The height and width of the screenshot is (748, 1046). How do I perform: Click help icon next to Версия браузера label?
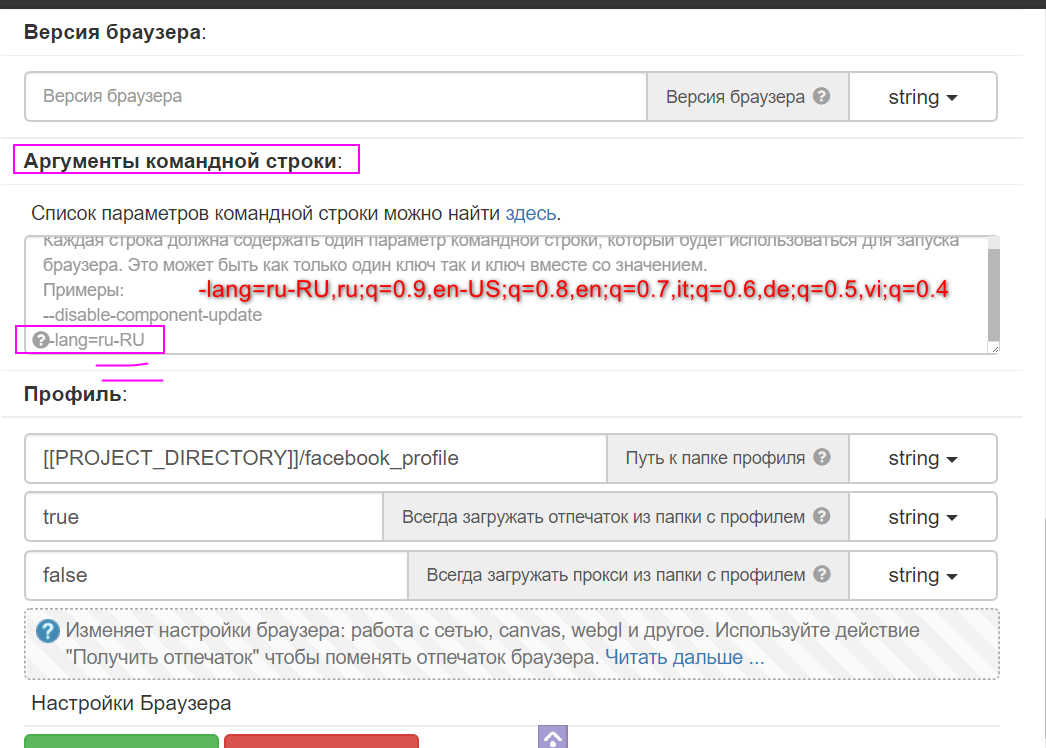pos(821,97)
